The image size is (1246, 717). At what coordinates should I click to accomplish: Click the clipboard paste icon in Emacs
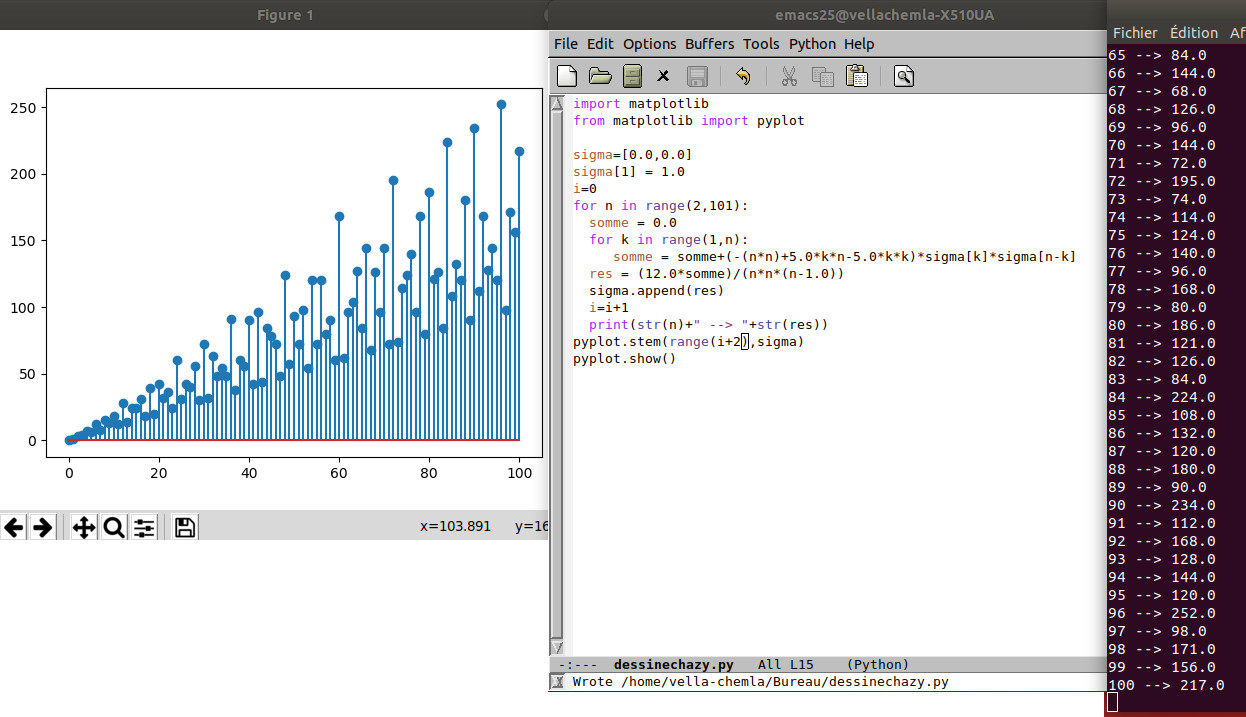(856, 76)
